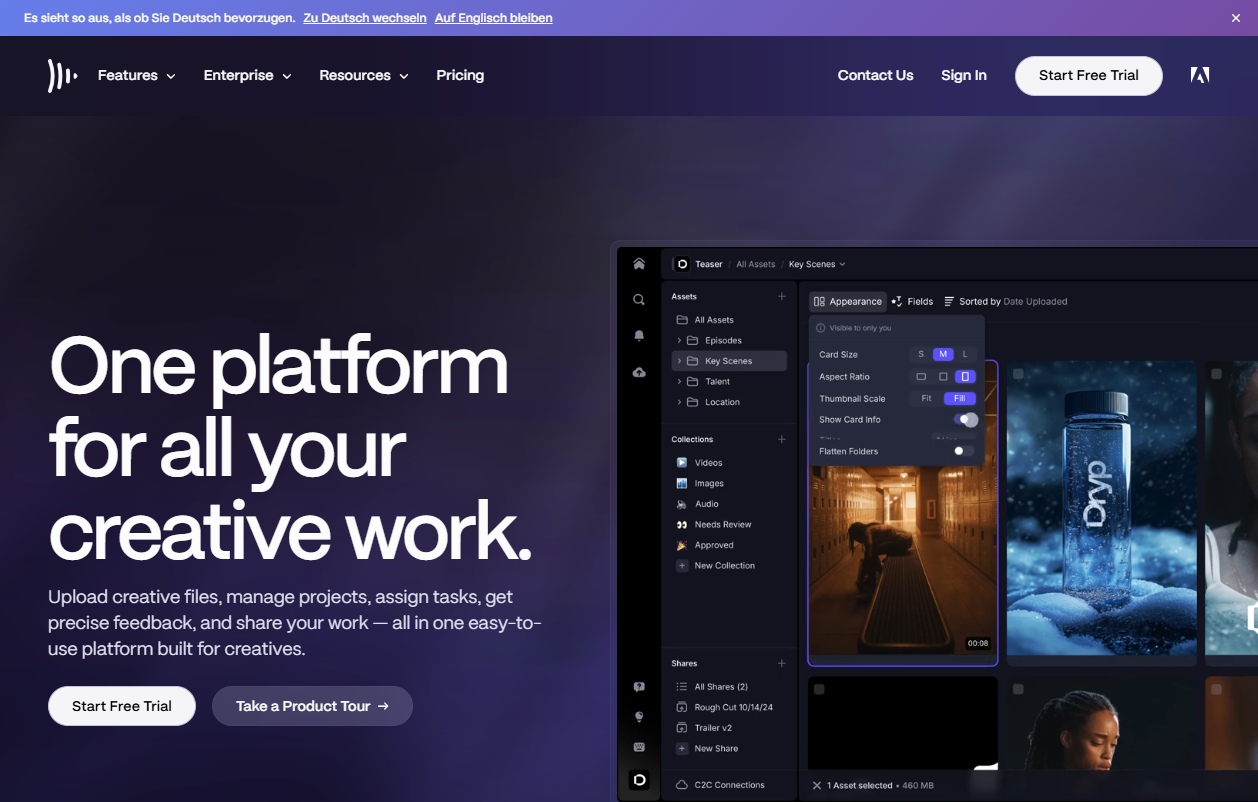Click Start Free Trial beside Sign In
Viewport: 1258px width, 802px height.
tap(1089, 76)
